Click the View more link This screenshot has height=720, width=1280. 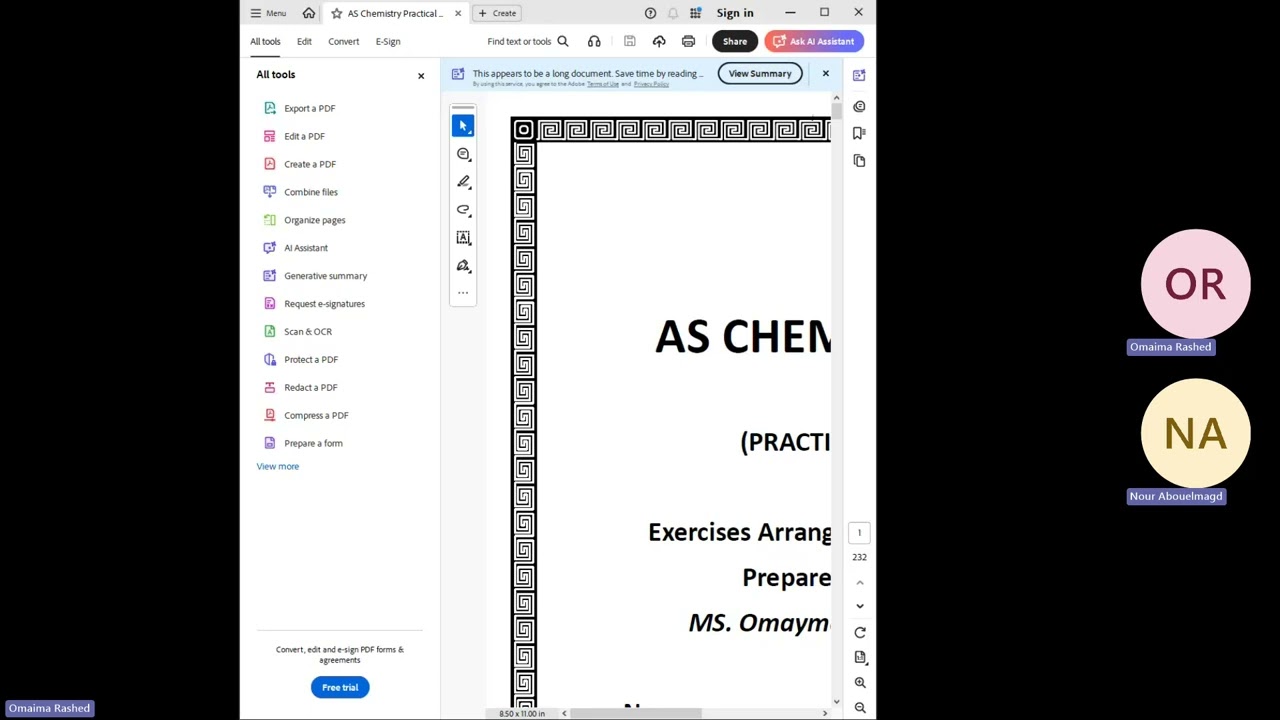[277, 466]
